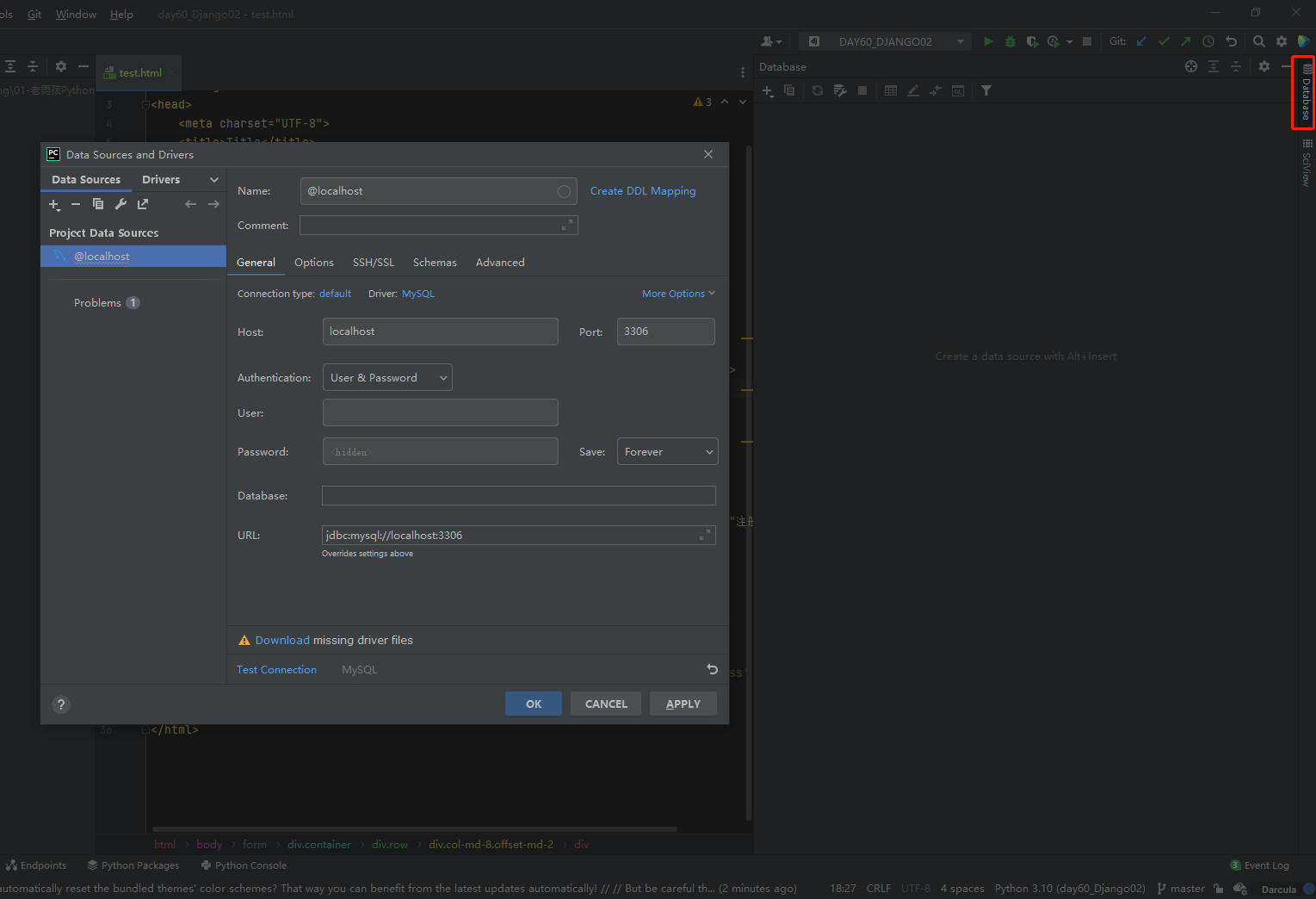Switch to Drivers tab
Viewport: 1316px width, 899px height.
[x=161, y=180]
